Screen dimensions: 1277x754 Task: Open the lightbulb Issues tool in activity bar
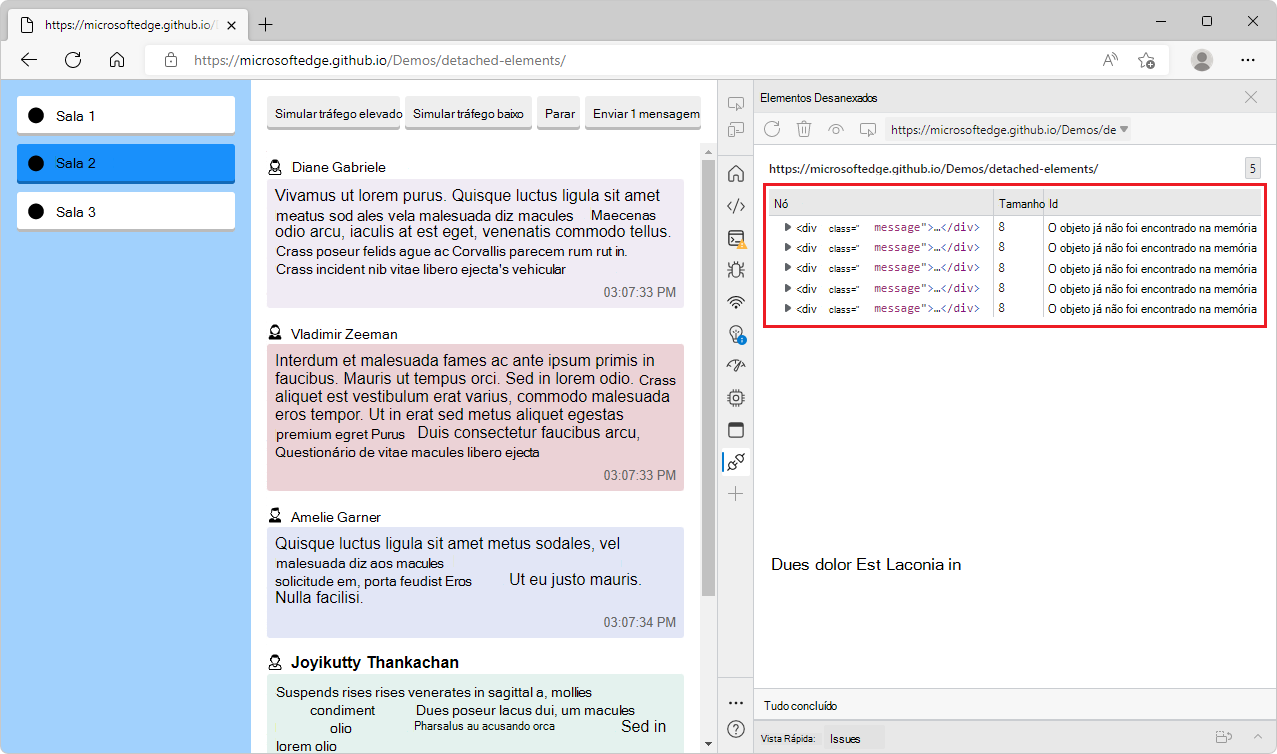coord(736,333)
